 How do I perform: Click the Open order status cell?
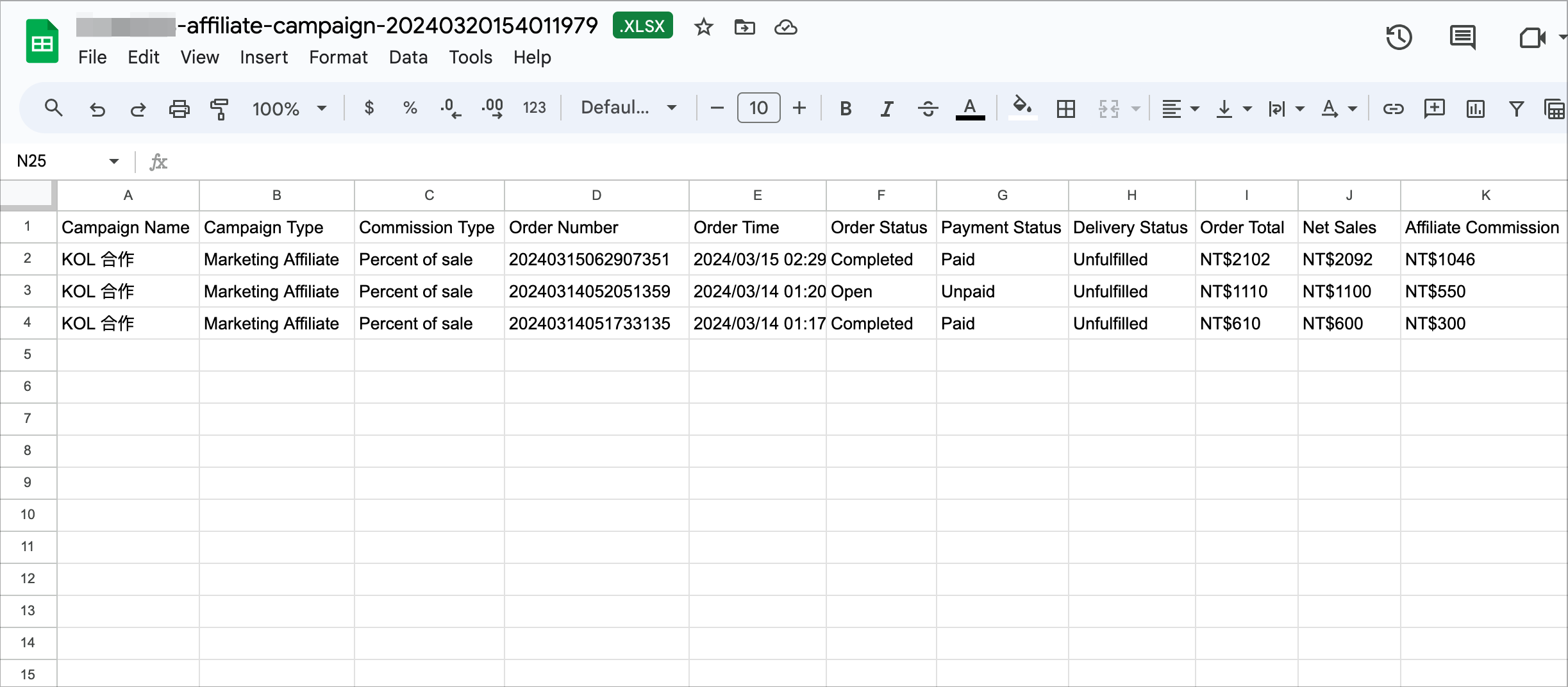[881, 291]
